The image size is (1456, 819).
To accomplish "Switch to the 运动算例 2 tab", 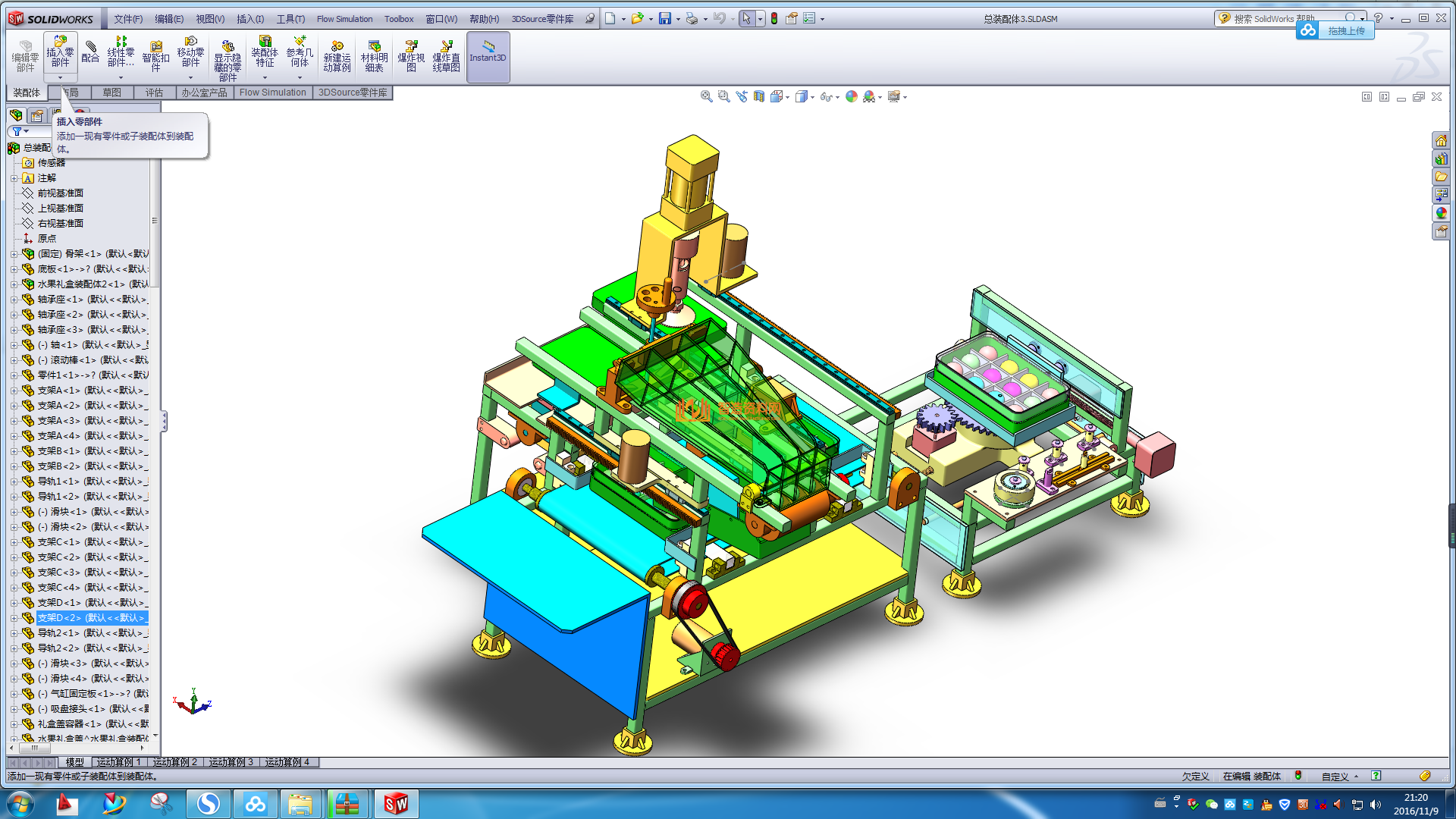I will [x=175, y=762].
